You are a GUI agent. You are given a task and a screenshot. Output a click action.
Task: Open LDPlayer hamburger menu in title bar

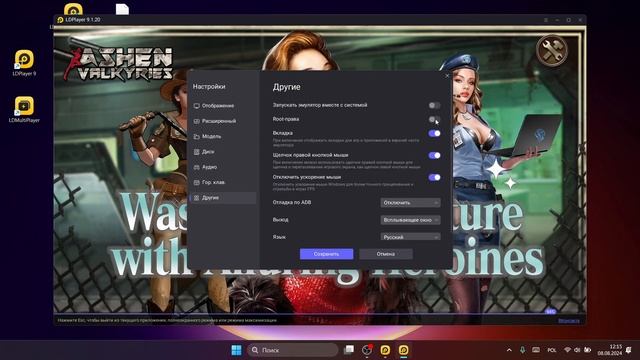(x=546, y=20)
